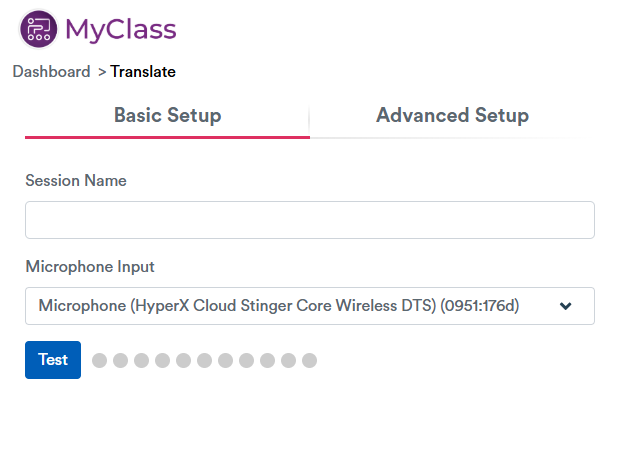Click the ninth microphone level dot
The height and width of the screenshot is (449, 632).
[x=267, y=360]
